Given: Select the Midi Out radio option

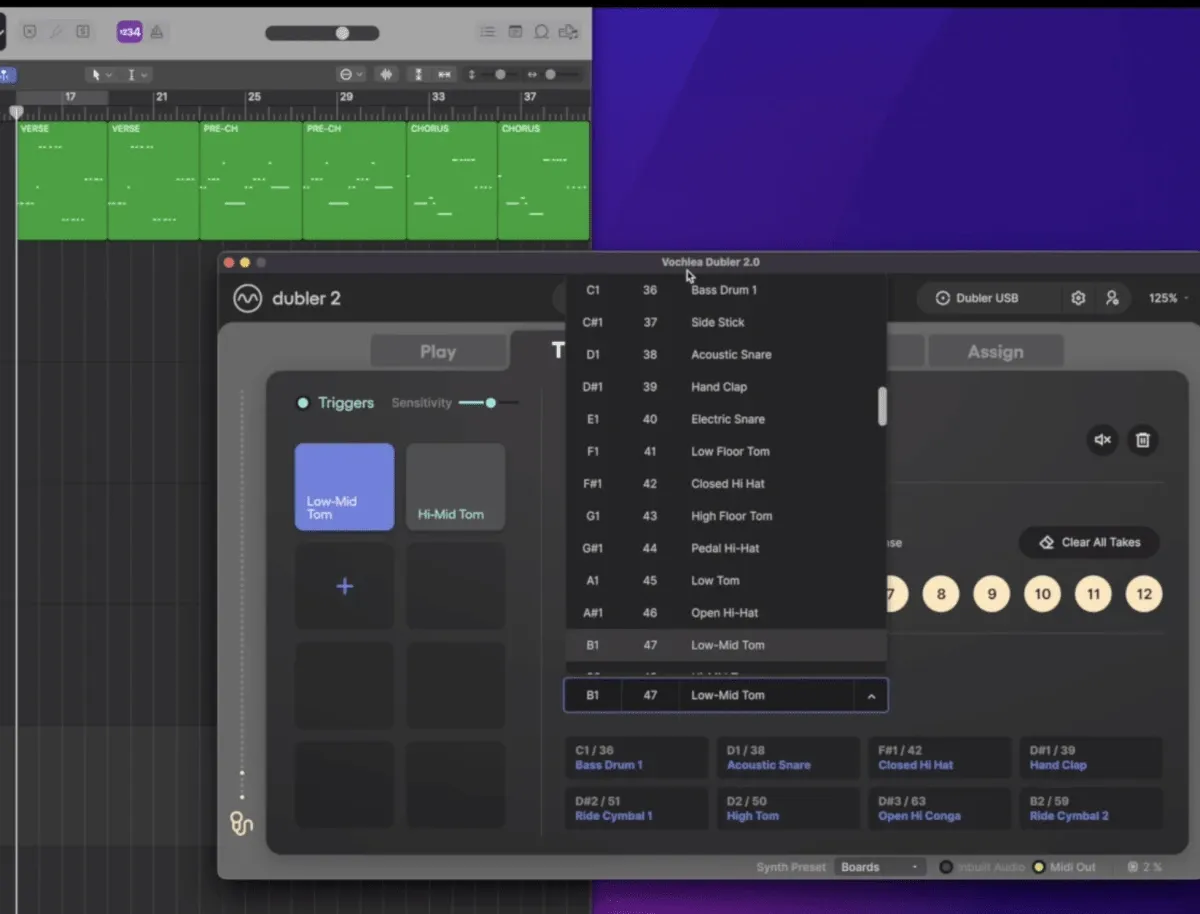Looking at the screenshot, I should tap(1039, 867).
